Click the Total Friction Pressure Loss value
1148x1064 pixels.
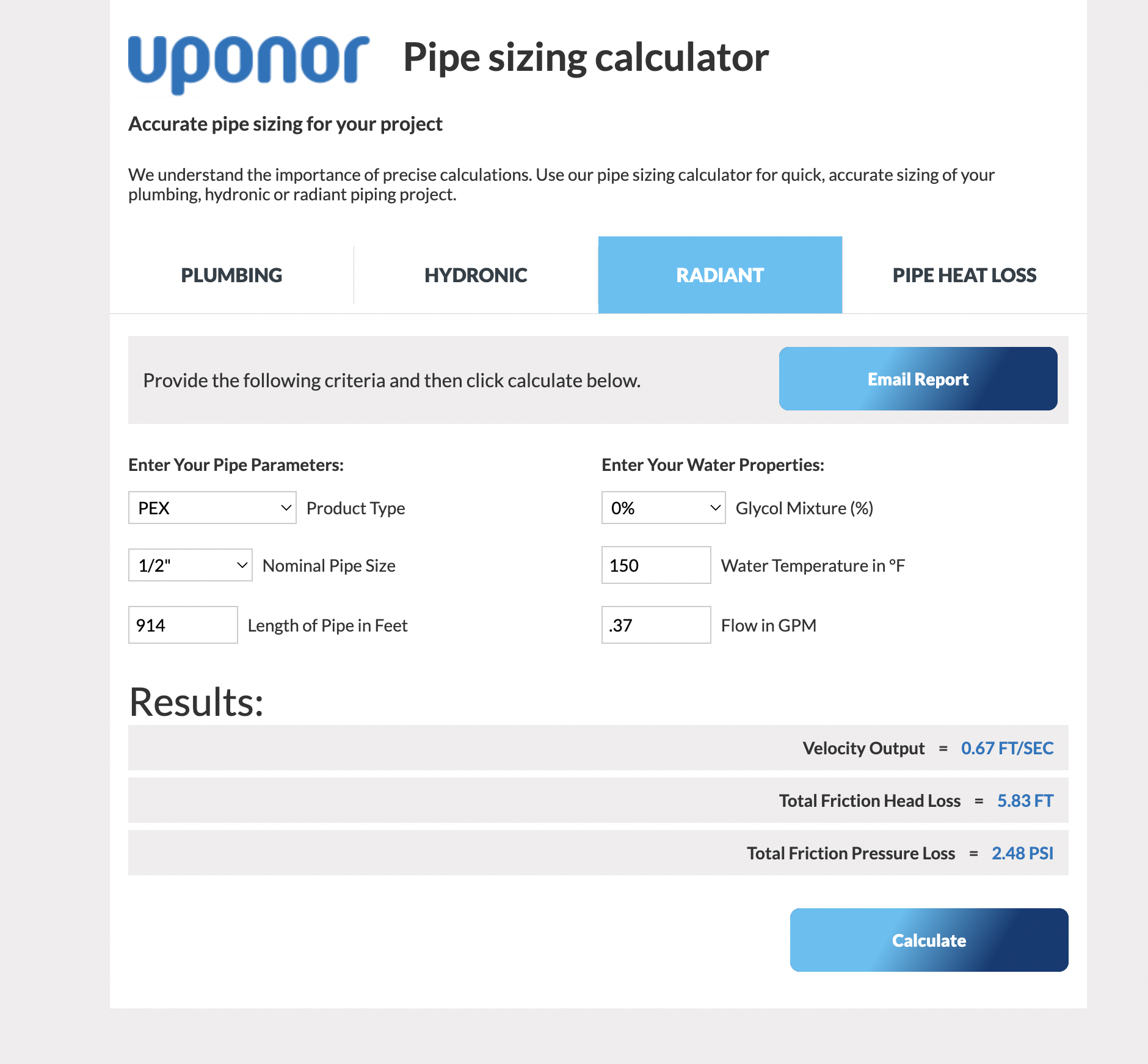[1023, 853]
